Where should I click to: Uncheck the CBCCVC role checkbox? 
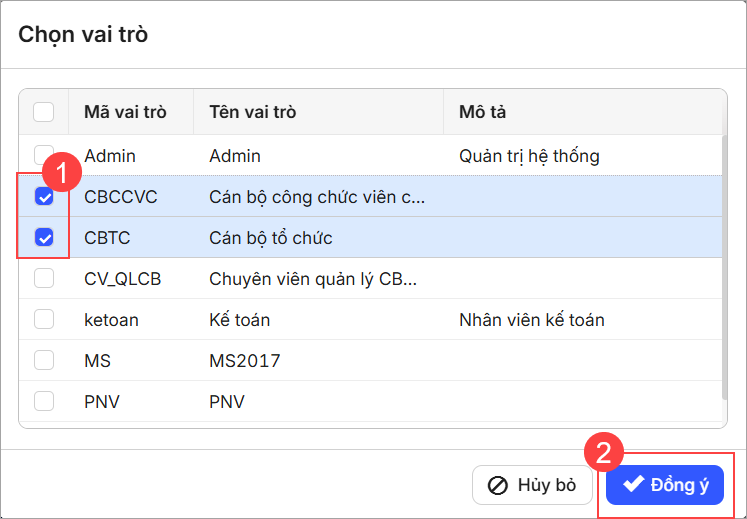click(44, 197)
